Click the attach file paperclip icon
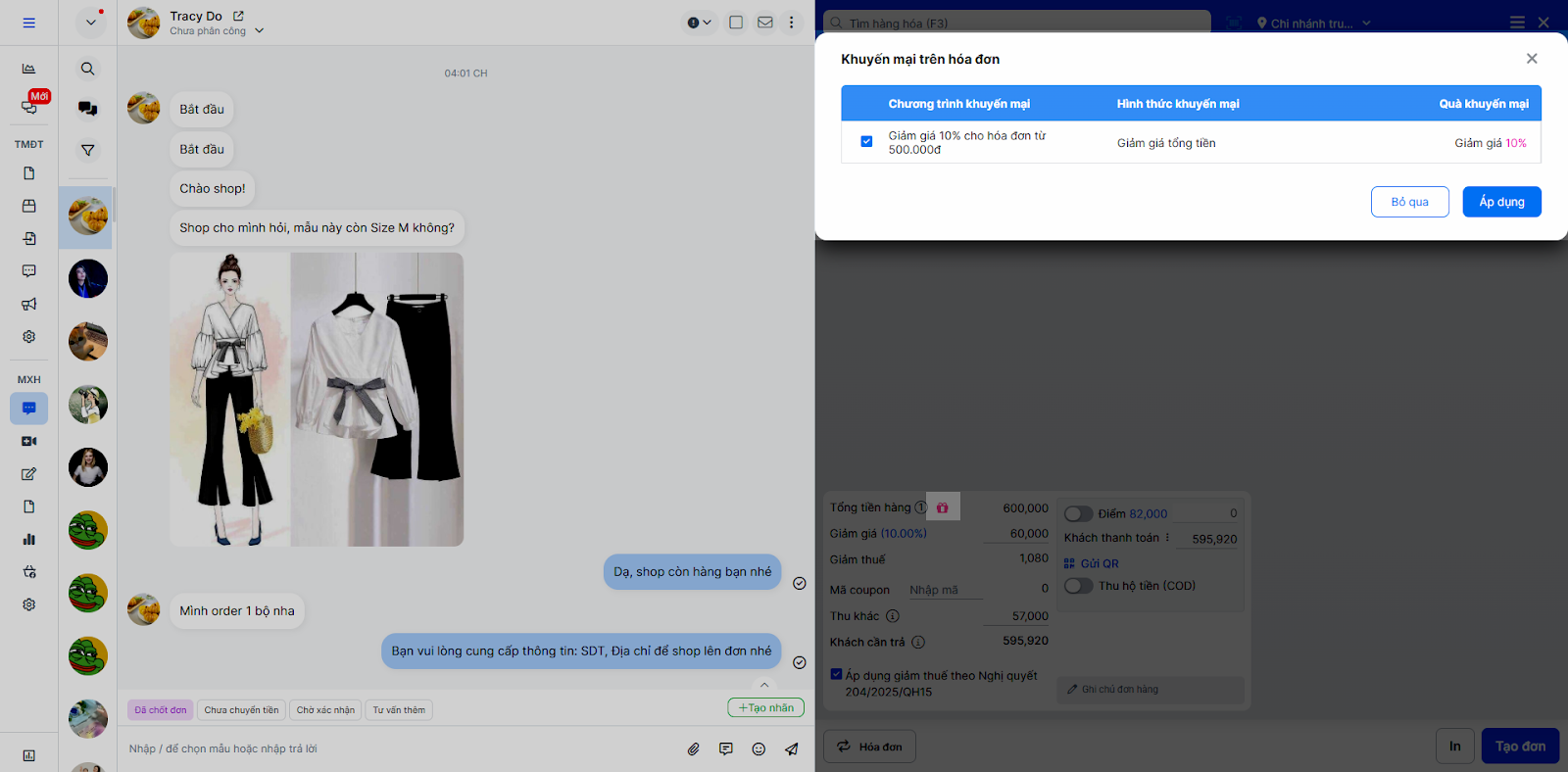 tap(693, 748)
